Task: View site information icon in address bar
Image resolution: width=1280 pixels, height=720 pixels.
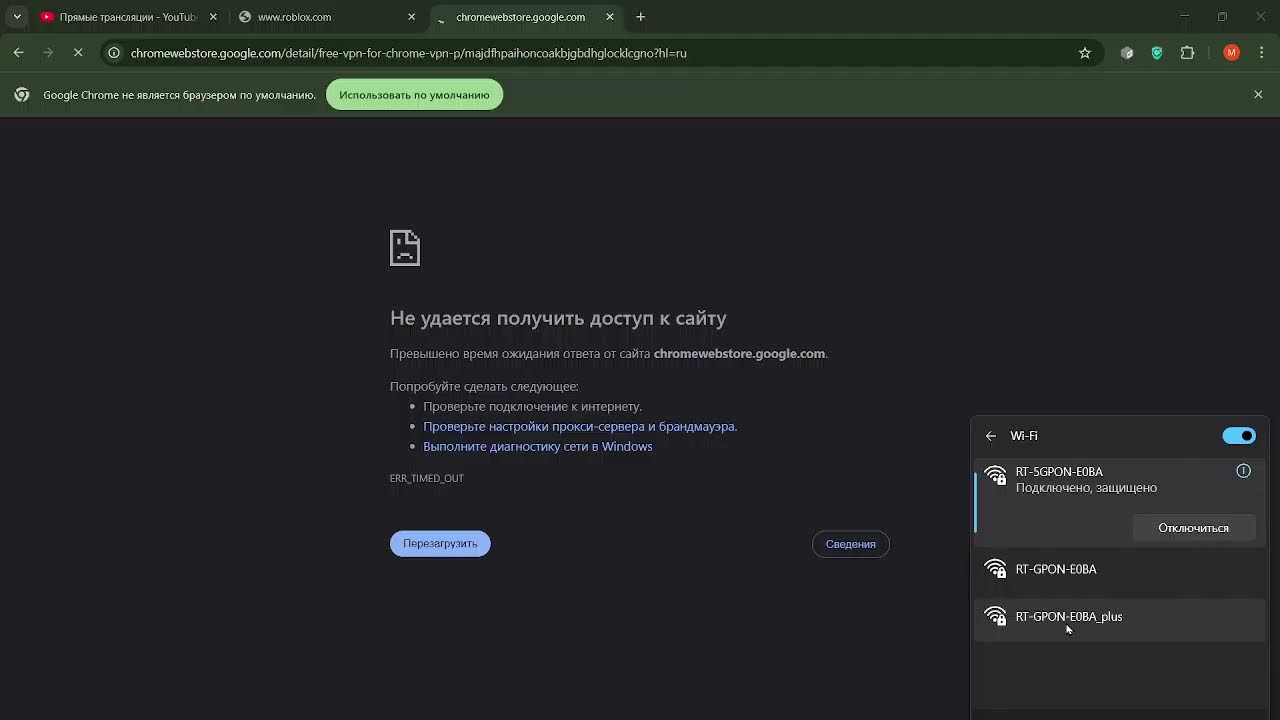Action: point(115,53)
